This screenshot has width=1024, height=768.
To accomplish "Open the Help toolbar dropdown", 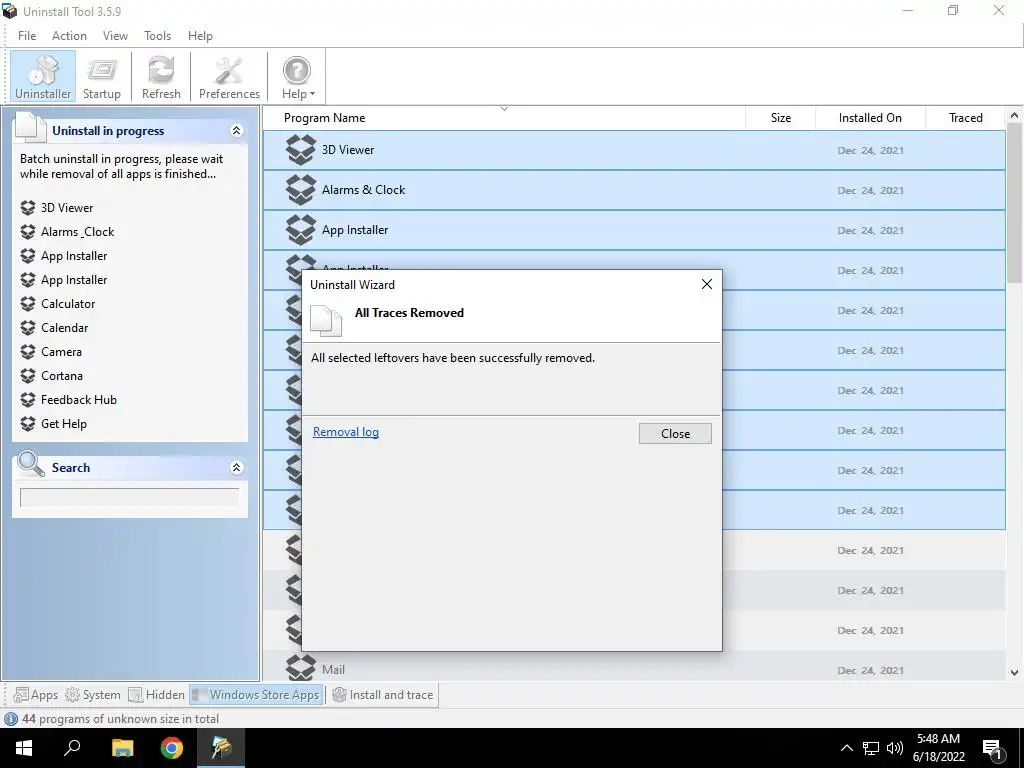I will click(x=298, y=76).
